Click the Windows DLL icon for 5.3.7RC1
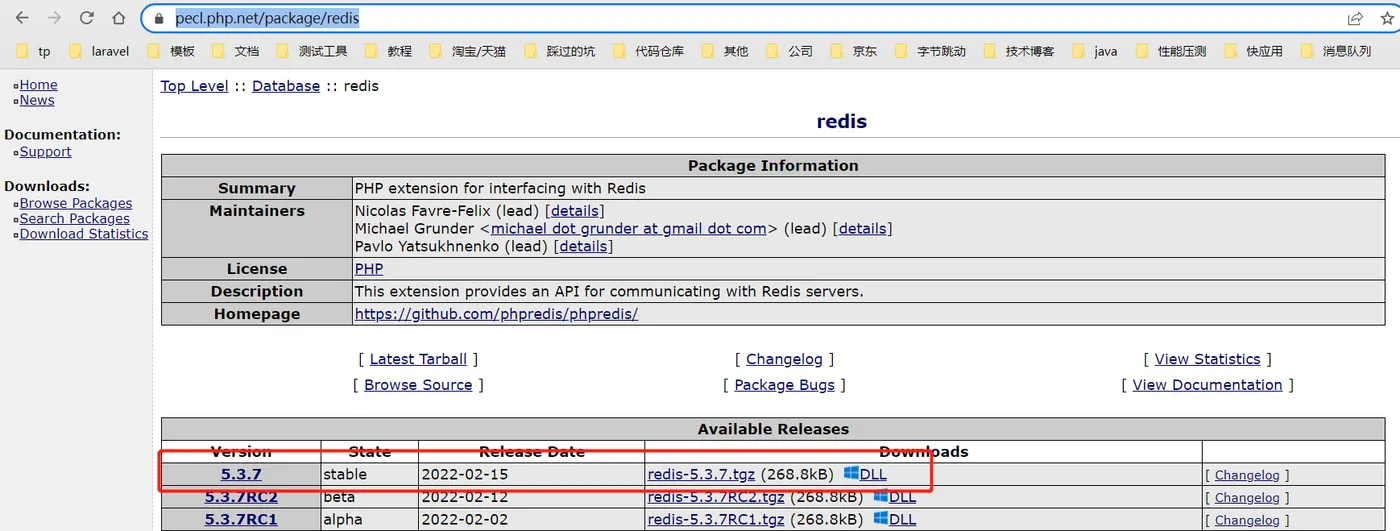This screenshot has height=531, width=1400. coord(880,519)
